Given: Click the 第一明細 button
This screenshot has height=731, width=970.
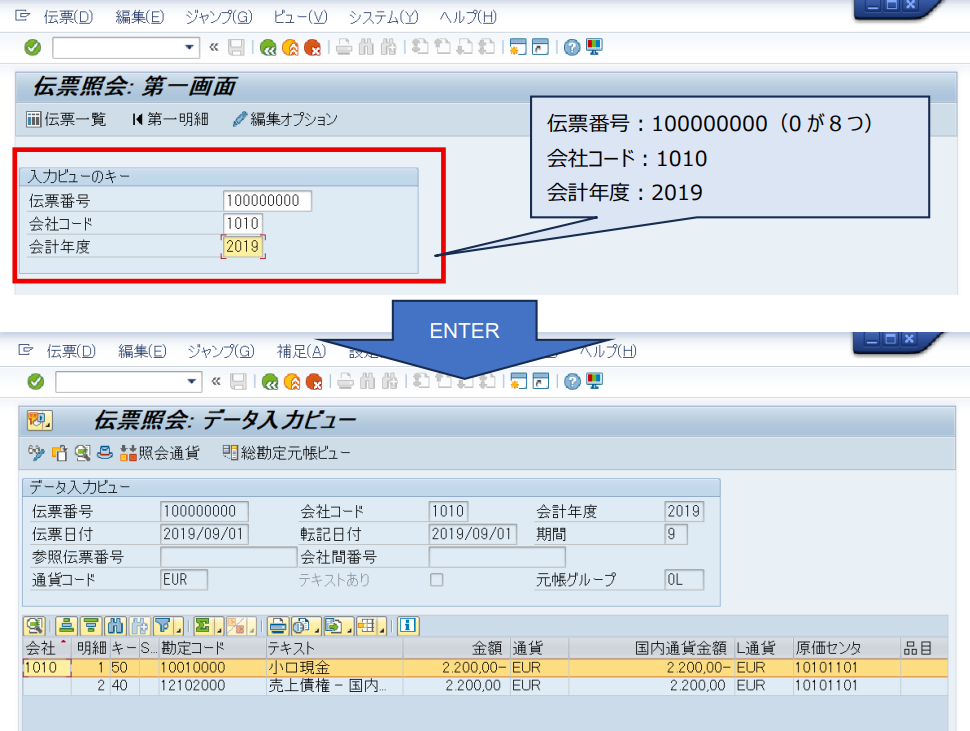Looking at the screenshot, I should [x=170, y=119].
